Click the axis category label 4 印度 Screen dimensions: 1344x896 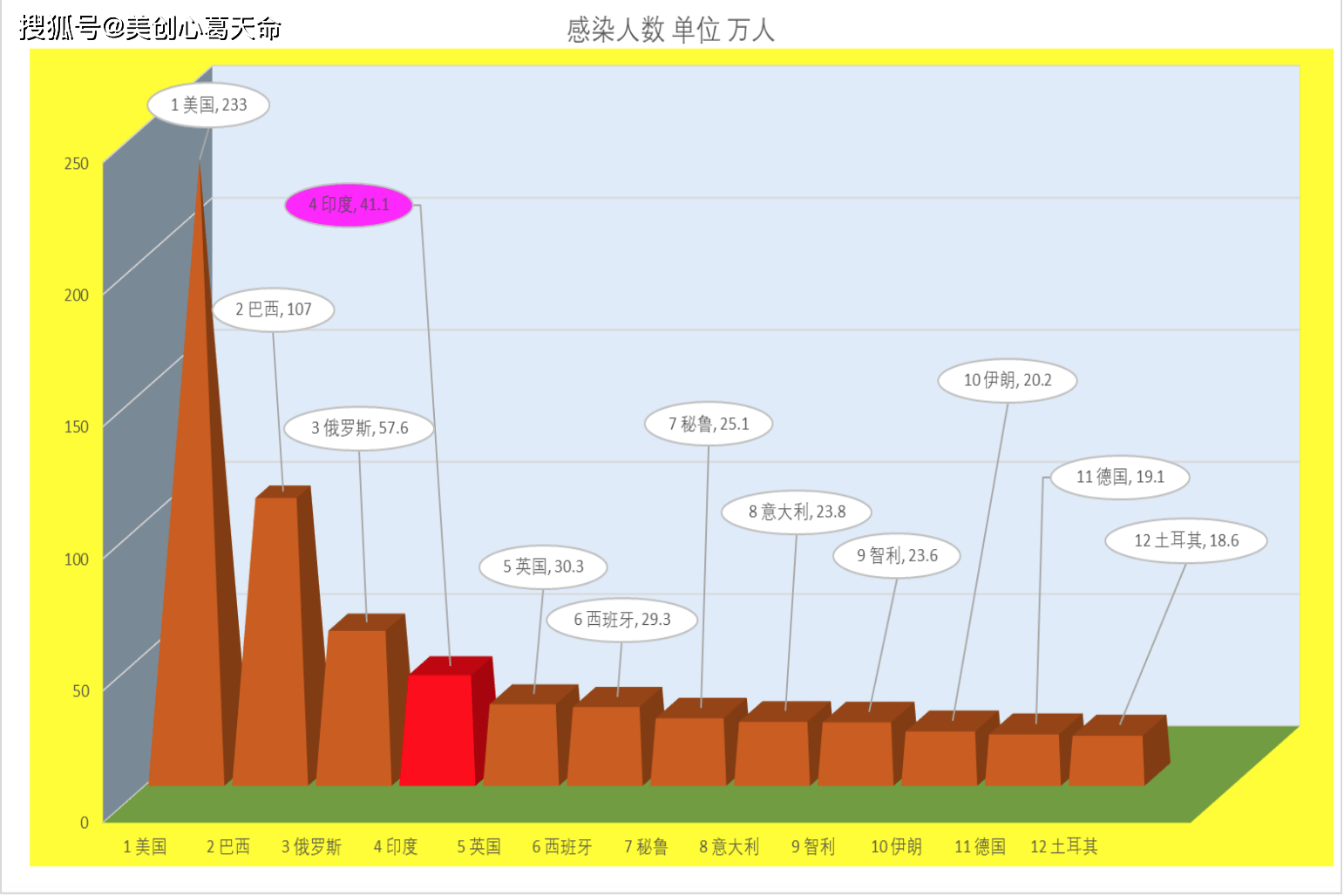click(396, 846)
